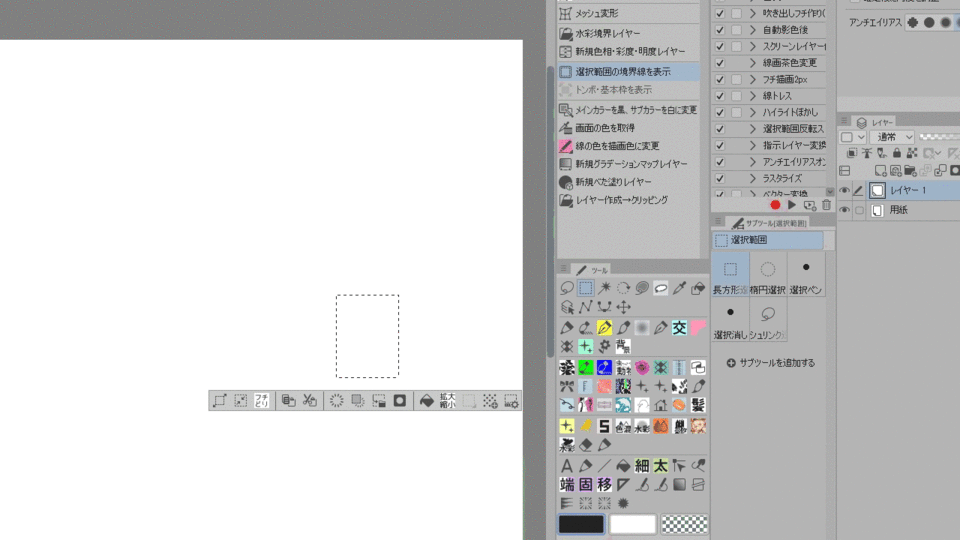
Task: Expand the 線トレス auto action
Action: [x=753, y=96]
